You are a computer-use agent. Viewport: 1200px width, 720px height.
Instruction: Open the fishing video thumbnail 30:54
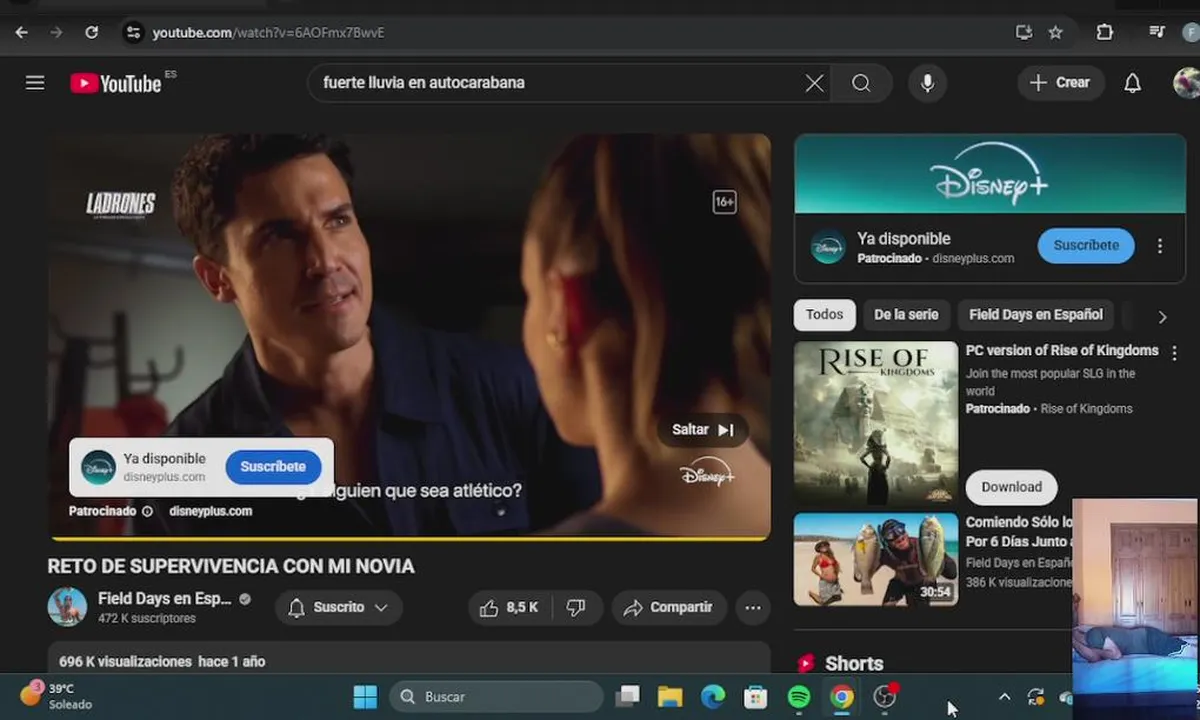point(875,559)
